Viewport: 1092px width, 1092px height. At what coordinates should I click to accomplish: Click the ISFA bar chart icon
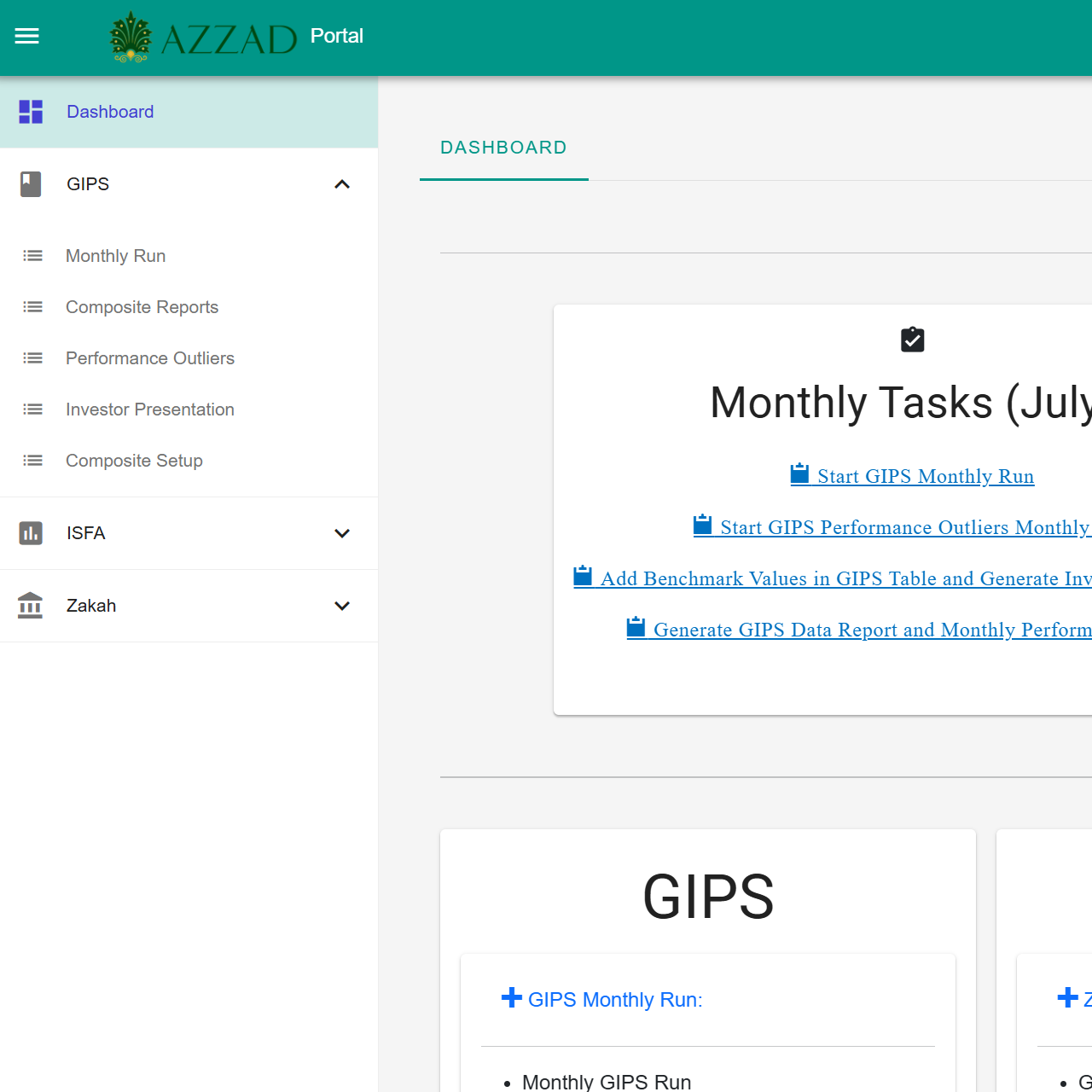coord(31,533)
